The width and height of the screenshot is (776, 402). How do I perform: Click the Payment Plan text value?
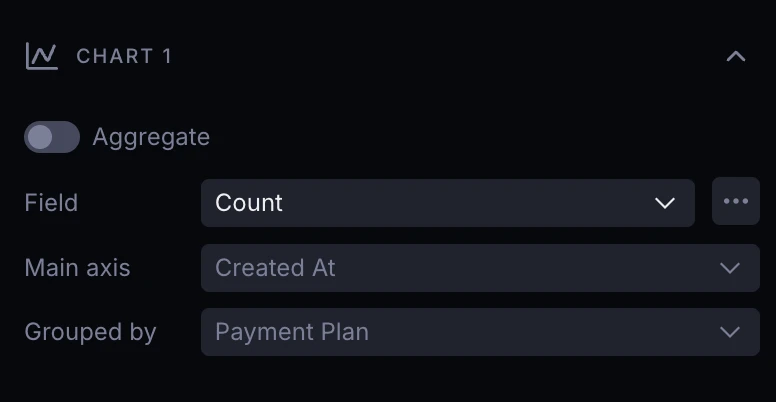292,332
